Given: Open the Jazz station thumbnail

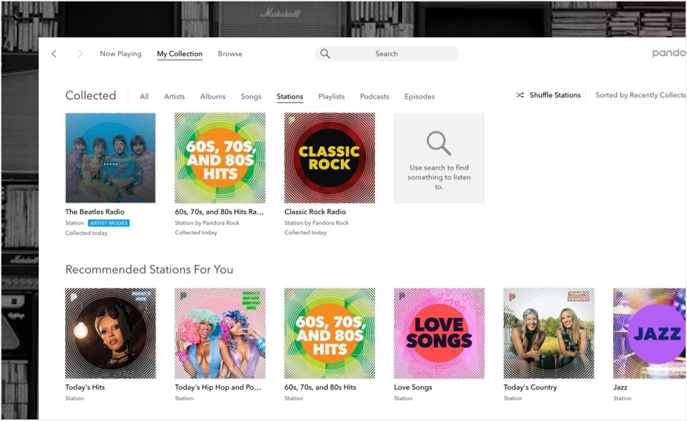Looking at the screenshot, I should pyautogui.click(x=650, y=334).
